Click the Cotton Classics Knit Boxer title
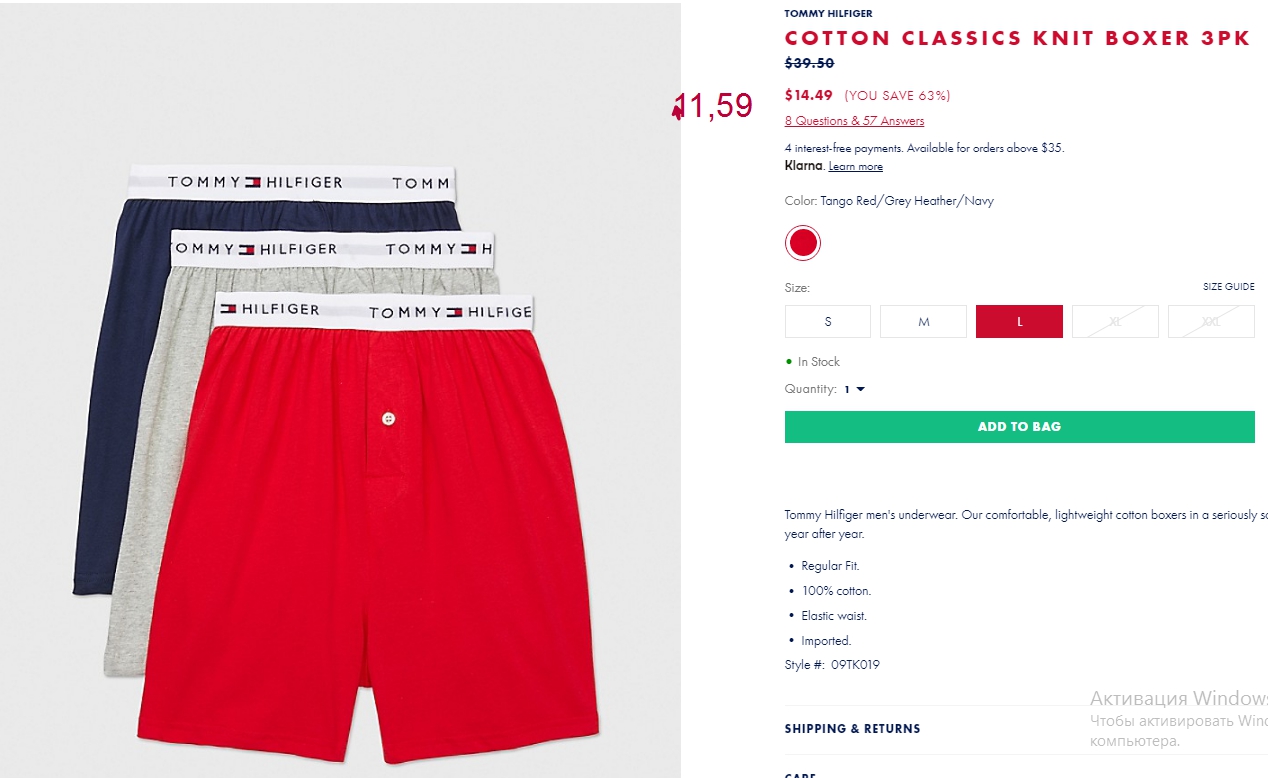The height and width of the screenshot is (778, 1268). tap(1018, 39)
